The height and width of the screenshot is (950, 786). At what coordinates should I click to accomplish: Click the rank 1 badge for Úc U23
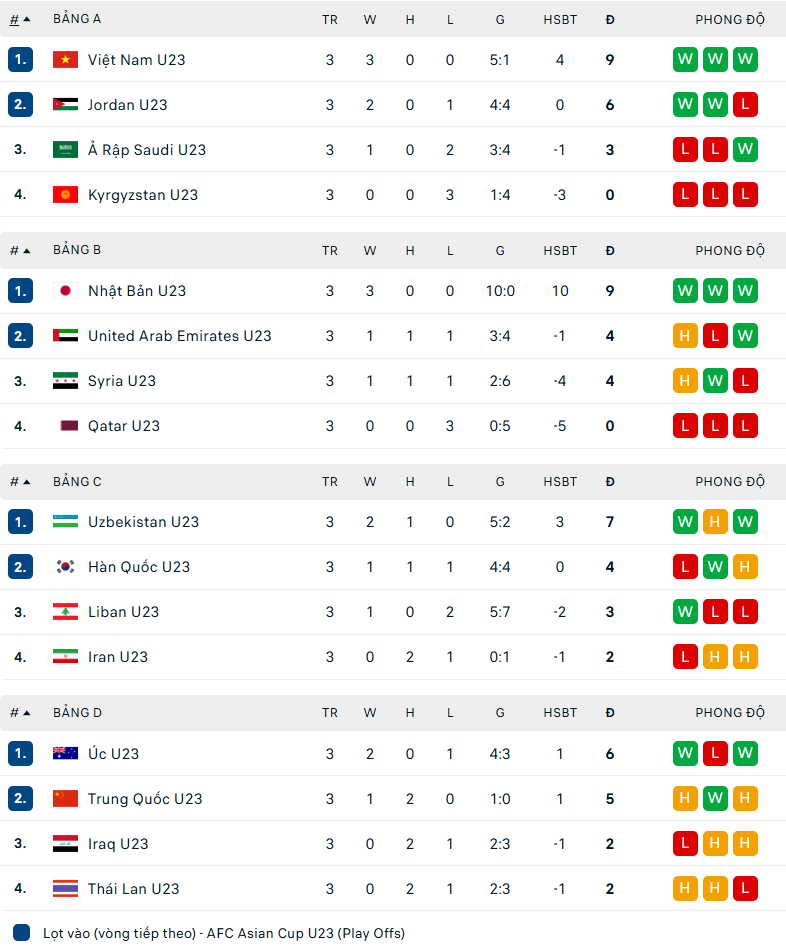(x=21, y=754)
